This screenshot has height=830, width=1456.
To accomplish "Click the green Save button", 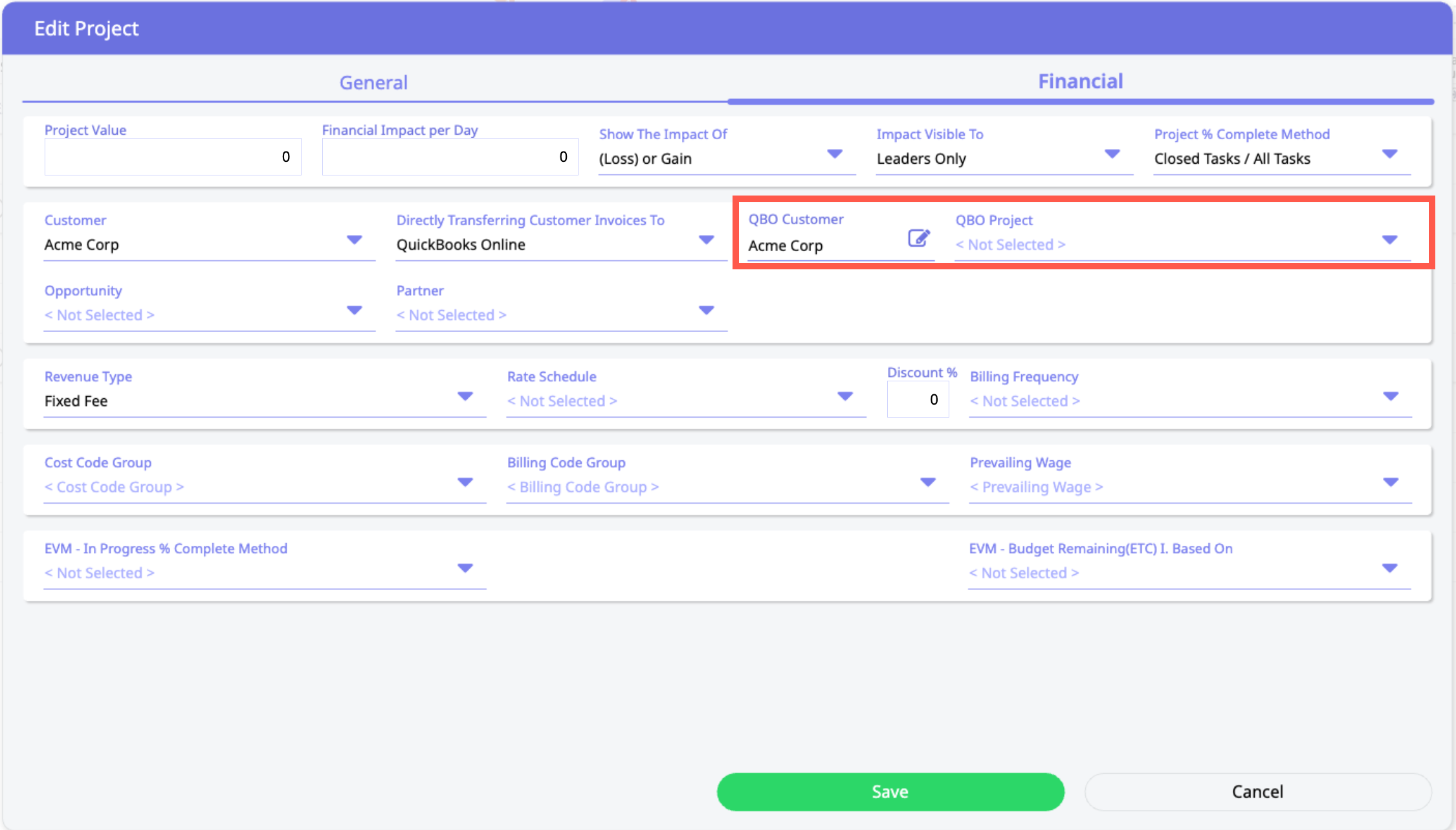I will point(890,791).
